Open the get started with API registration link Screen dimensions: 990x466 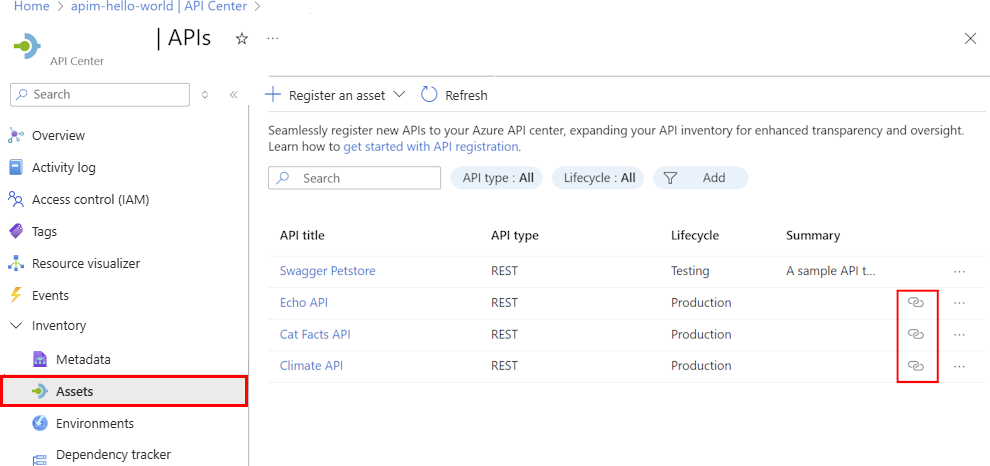click(x=431, y=146)
